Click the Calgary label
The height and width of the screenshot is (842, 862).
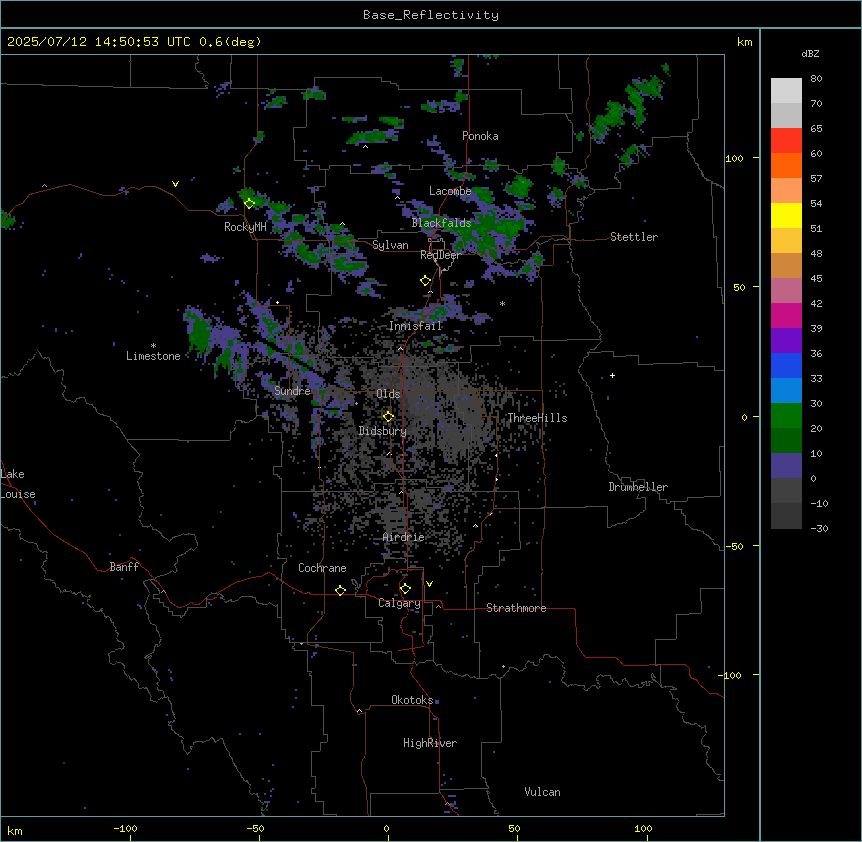tap(399, 603)
